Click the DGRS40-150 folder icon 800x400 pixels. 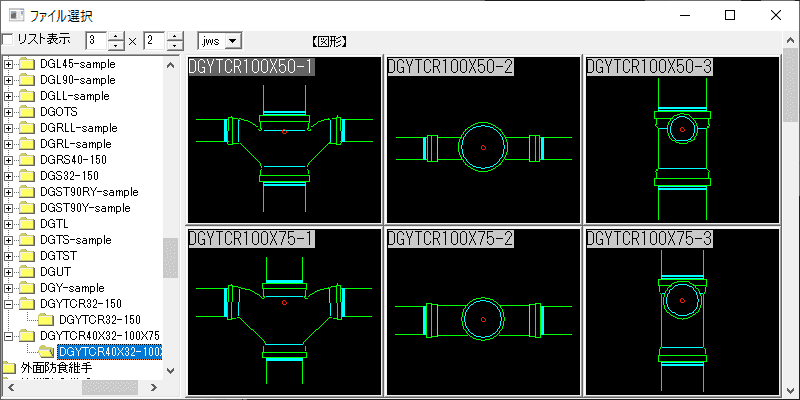tap(27, 160)
